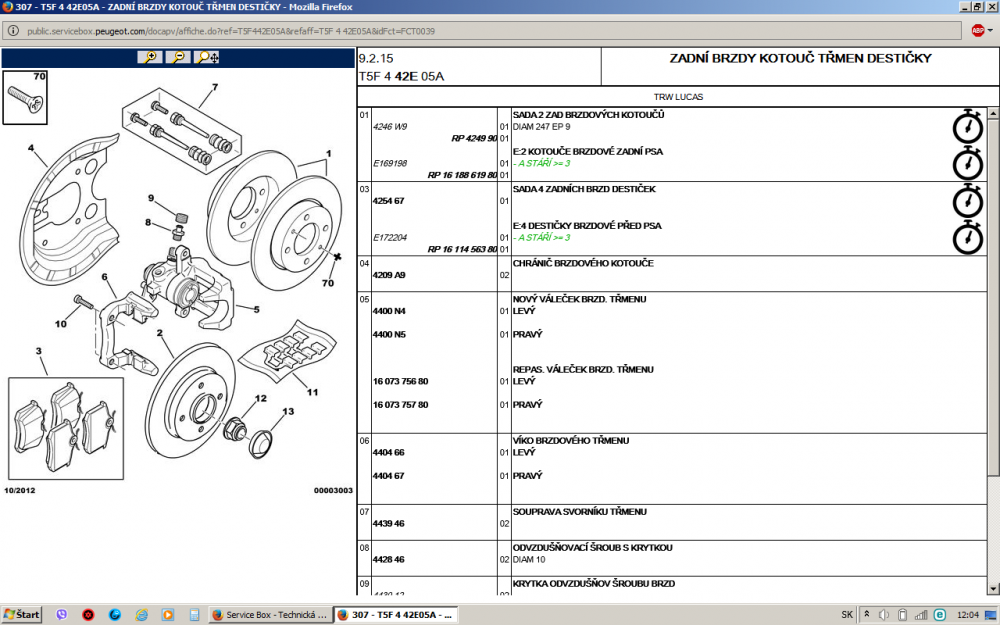
Task: Select part number 4400 N4
Action: pyautogui.click(x=389, y=311)
